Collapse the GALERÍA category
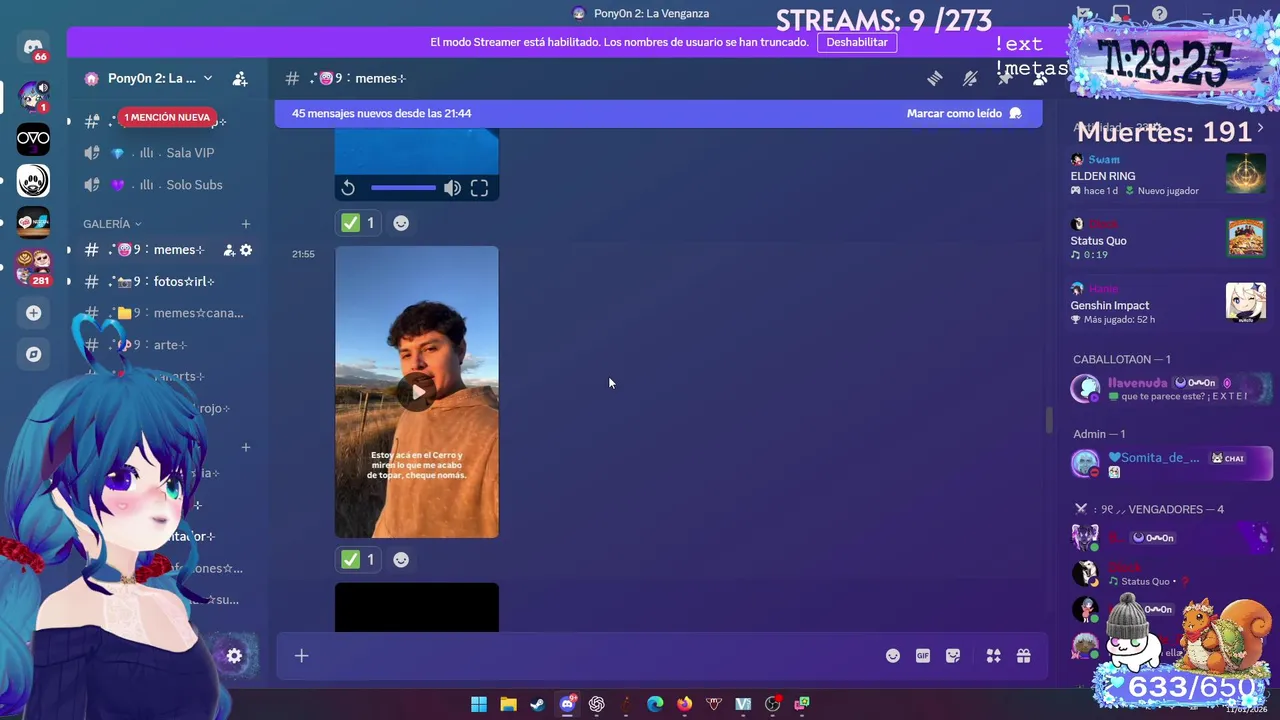Viewport: 1280px width, 720px height. point(112,224)
